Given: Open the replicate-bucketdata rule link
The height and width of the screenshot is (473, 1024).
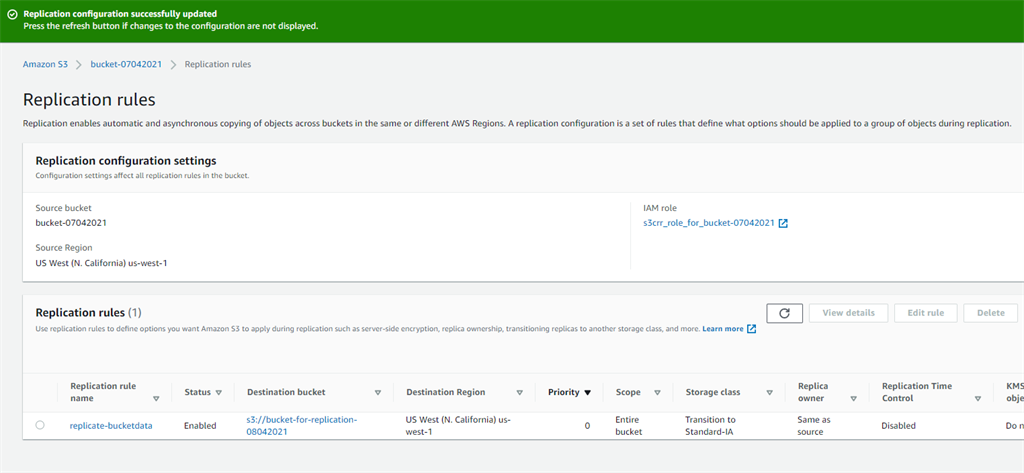Looking at the screenshot, I should 111,425.
